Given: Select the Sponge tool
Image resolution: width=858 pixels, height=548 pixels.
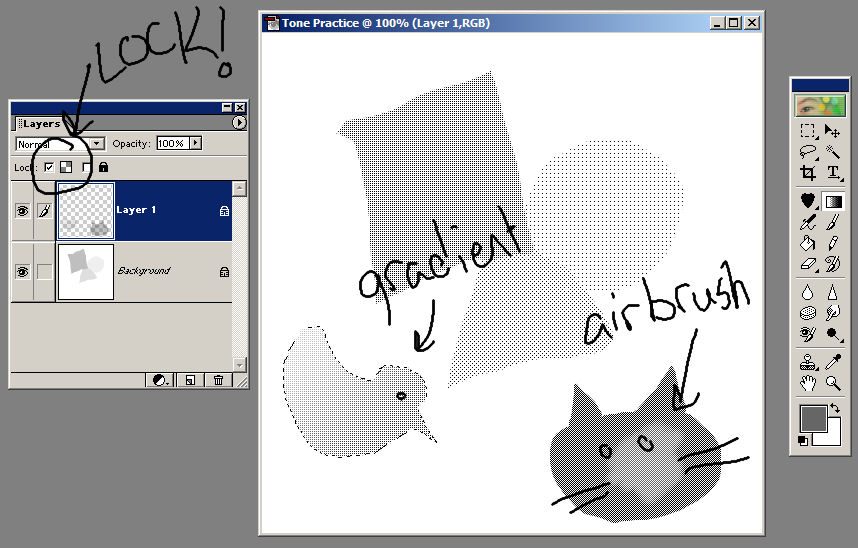Looking at the screenshot, I should coord(807,313).
